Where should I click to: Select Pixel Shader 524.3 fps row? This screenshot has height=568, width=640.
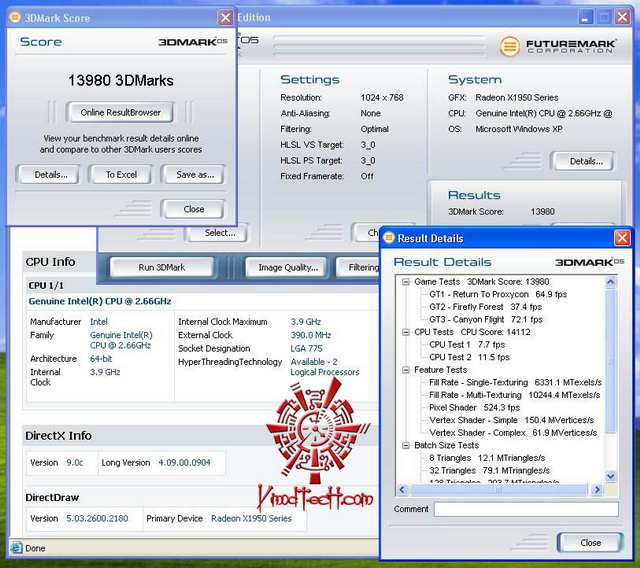(474, 408)
